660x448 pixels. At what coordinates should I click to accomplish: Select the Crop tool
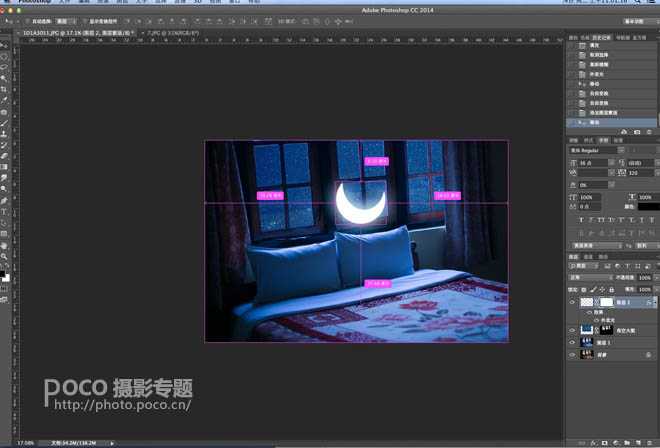coord(5,90)
